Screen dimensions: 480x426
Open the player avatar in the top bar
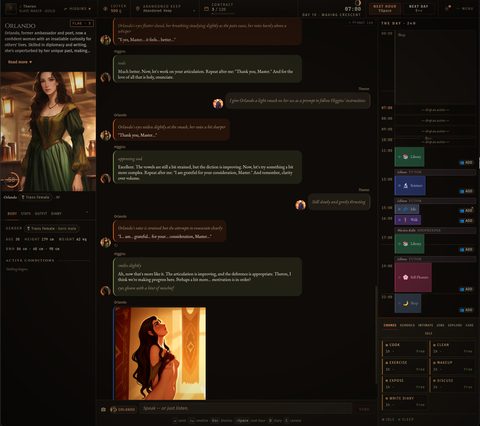pos(11,9)
